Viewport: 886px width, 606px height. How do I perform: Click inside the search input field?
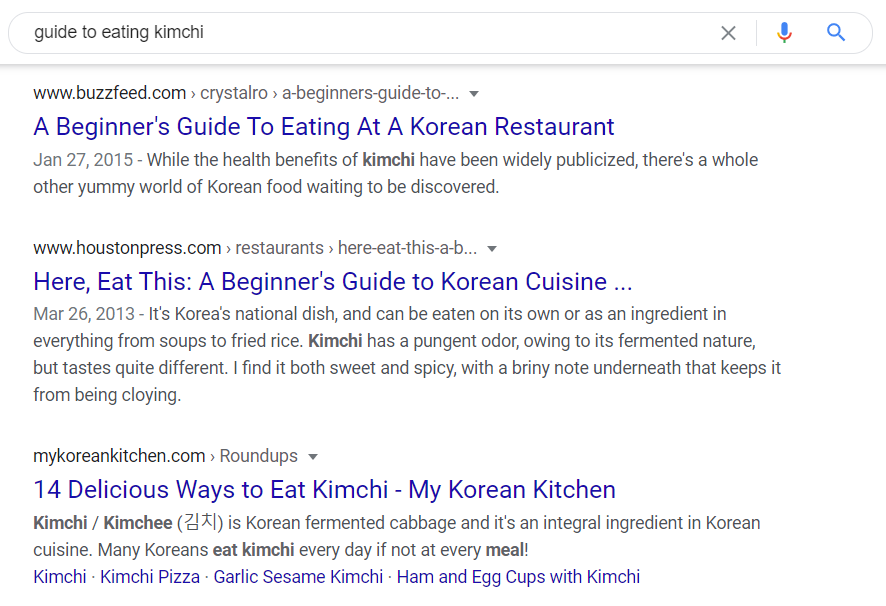(300, 32)
